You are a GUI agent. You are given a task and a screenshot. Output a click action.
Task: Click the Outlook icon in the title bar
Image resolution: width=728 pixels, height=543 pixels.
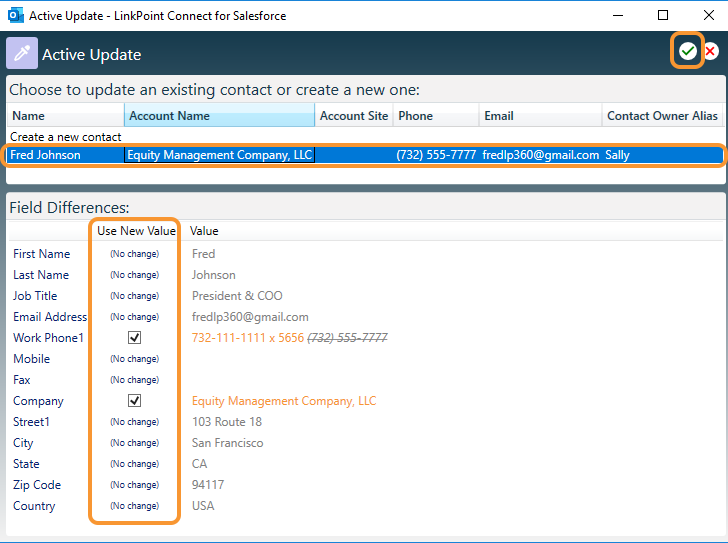coord(15,15)
